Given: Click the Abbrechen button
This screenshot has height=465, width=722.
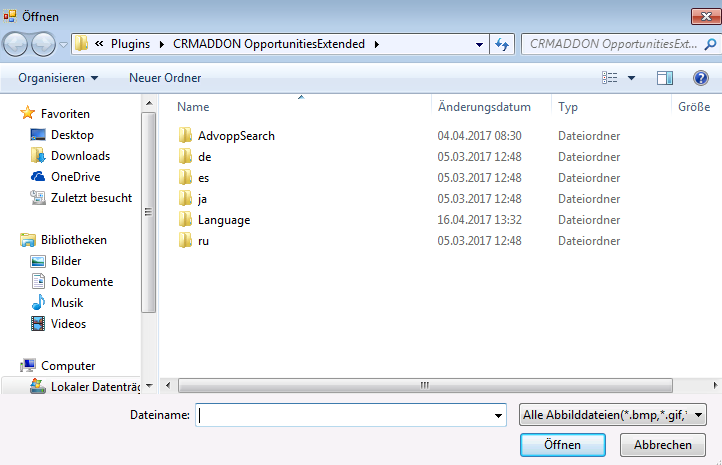Looking at the screenshot, I should point(663,445).
